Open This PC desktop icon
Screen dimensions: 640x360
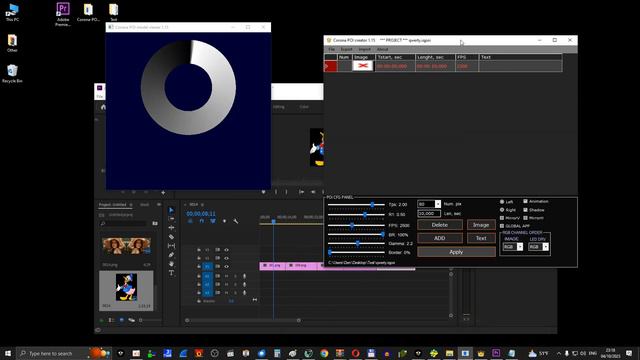(12, 12)
